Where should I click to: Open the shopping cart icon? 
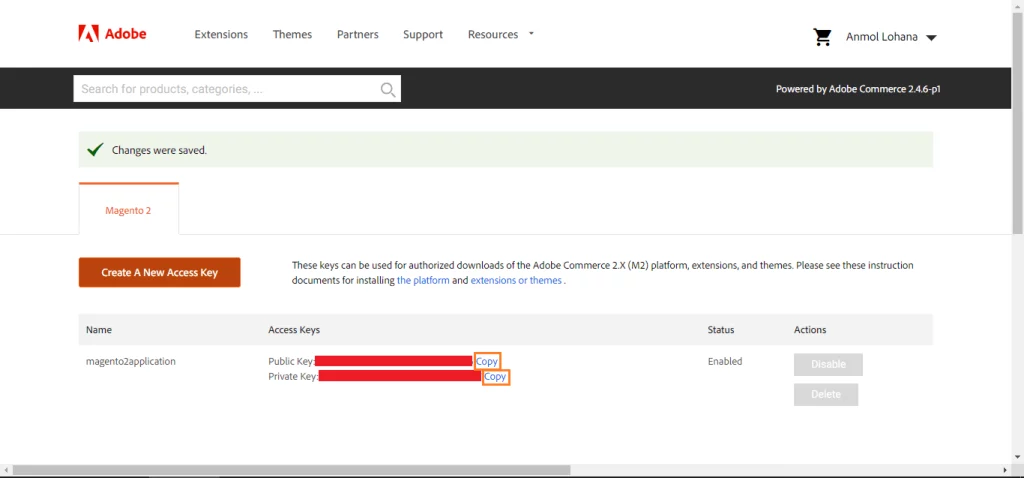822,37
